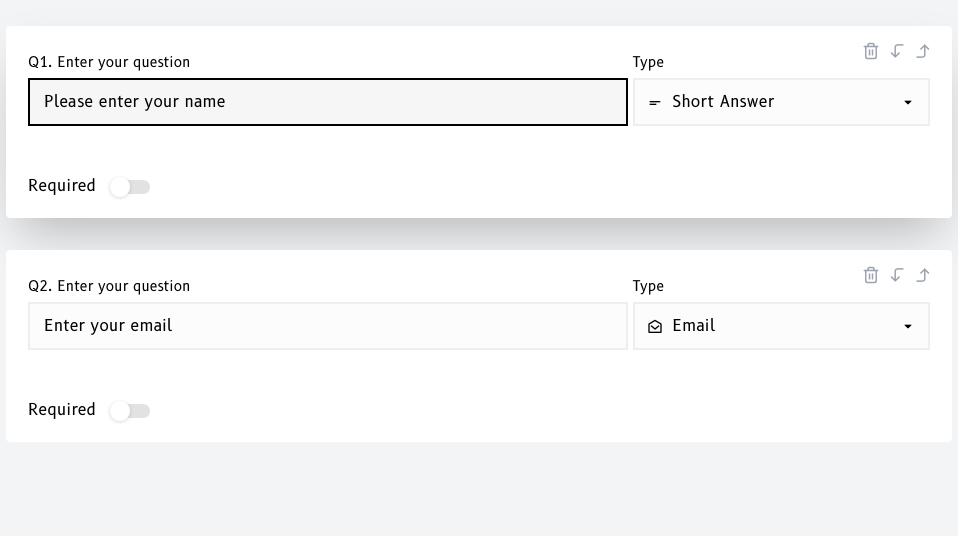Focus the "Please enter your name" field
This screenshot has height=536, width=958.
click(327, 102)
